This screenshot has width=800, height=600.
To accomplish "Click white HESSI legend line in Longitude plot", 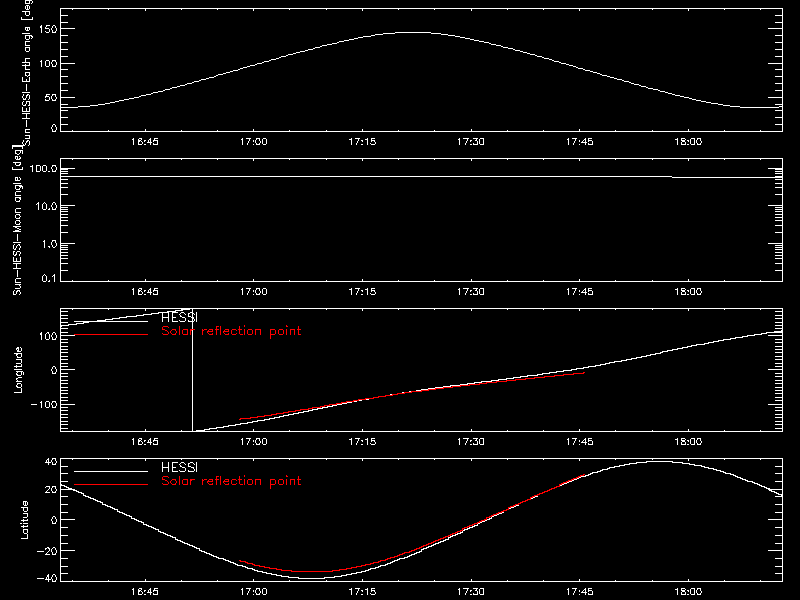I will click(x=111, y=321).
